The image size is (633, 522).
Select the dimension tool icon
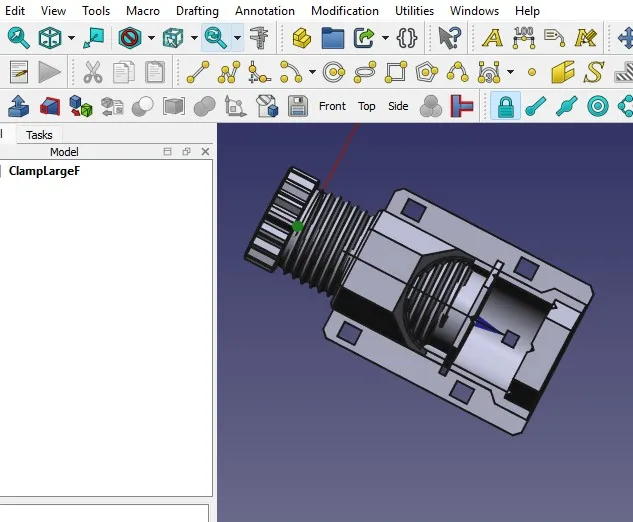(x=524, y=38)
